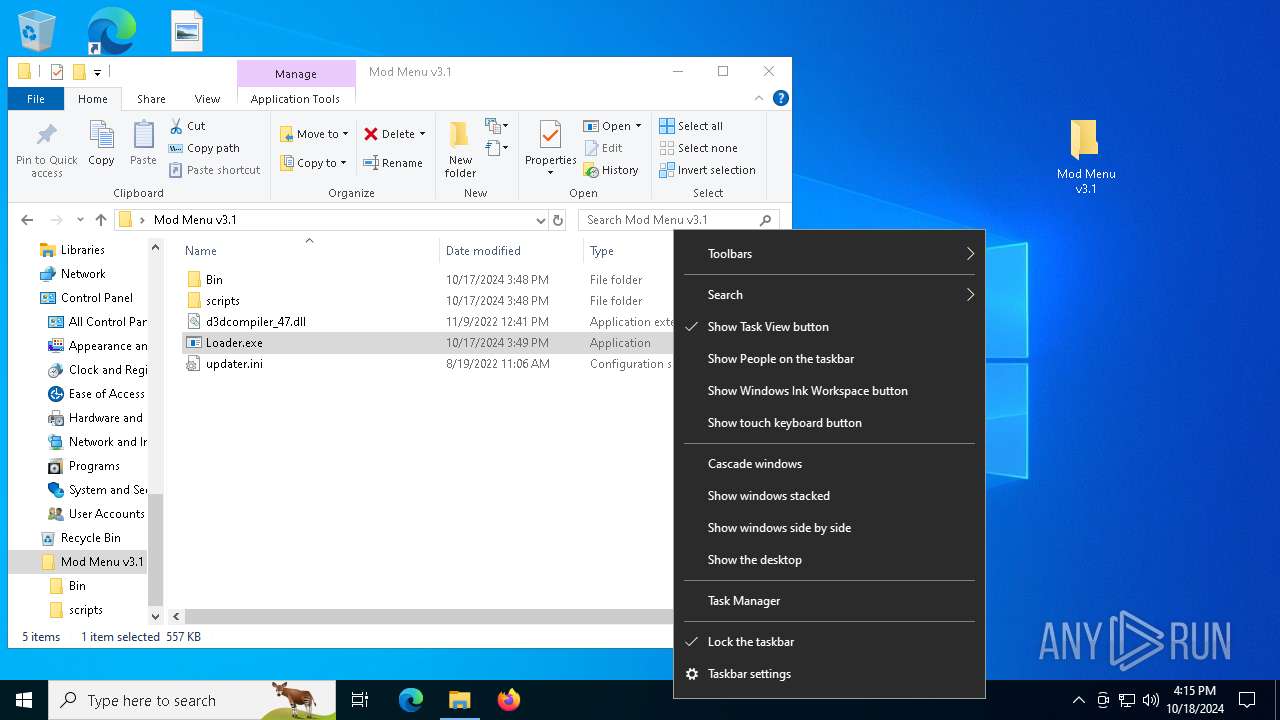Viewport: 1280px width, 720px height.
Task: Open Taskbar settings
Action: tap(829, 674)
